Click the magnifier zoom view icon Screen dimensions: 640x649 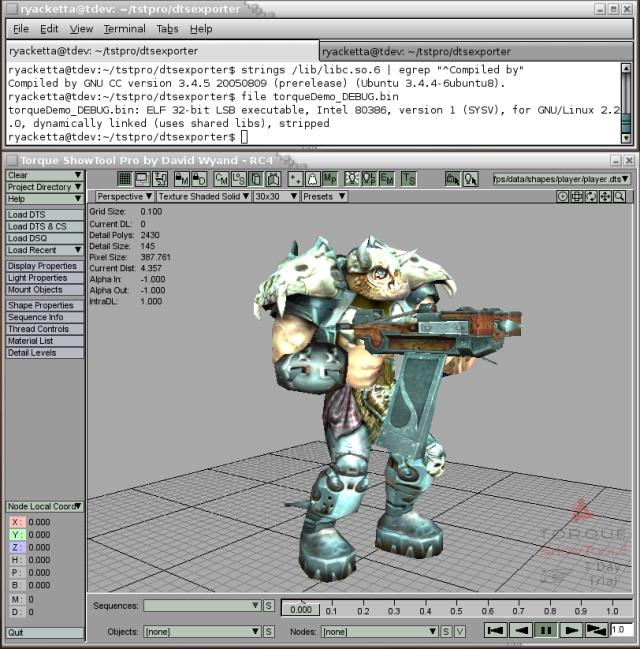[619, 197]
